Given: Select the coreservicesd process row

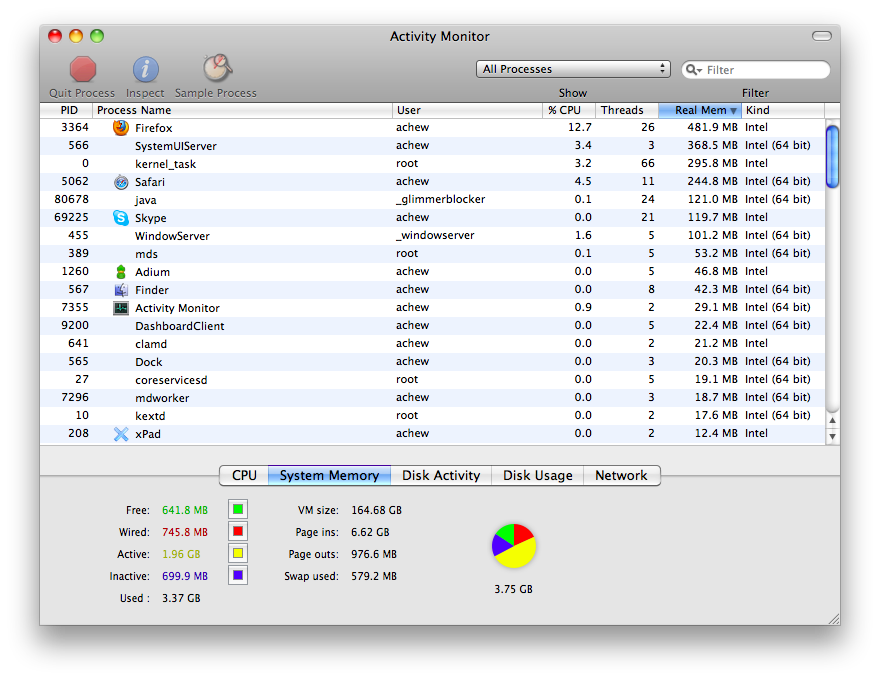Looking at the screenshot, I should coord(433,380).
